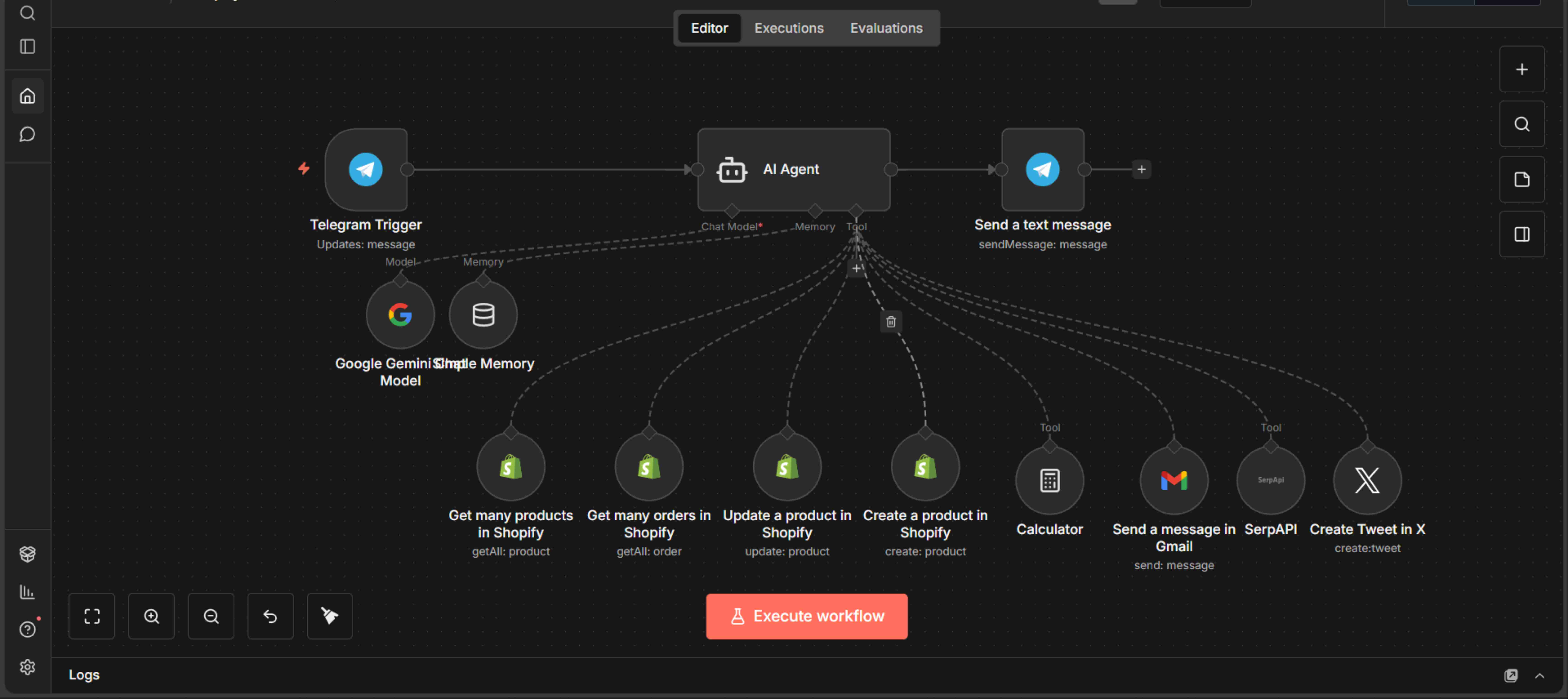Add a new tool via plus under Tool
This screenshot has height=699, width=1568.
click(x=857, y=268)
